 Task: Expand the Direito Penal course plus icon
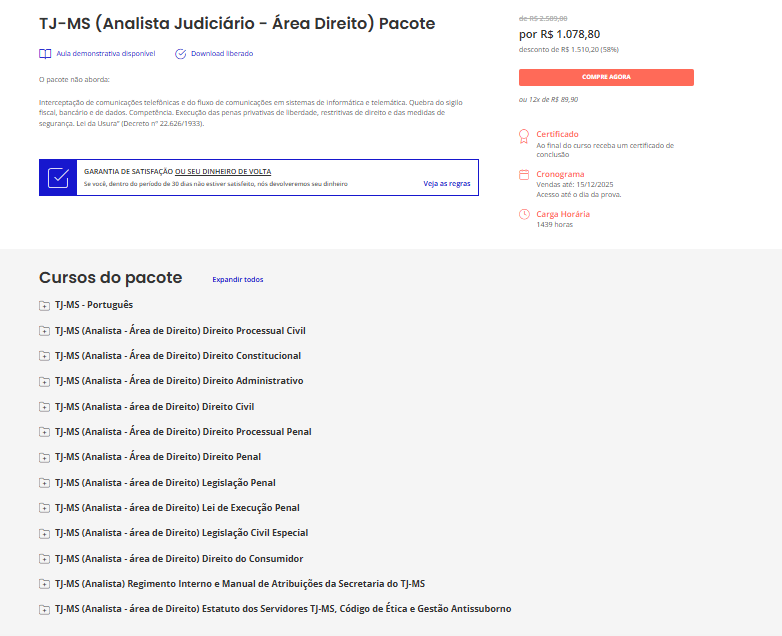[44, 457]
